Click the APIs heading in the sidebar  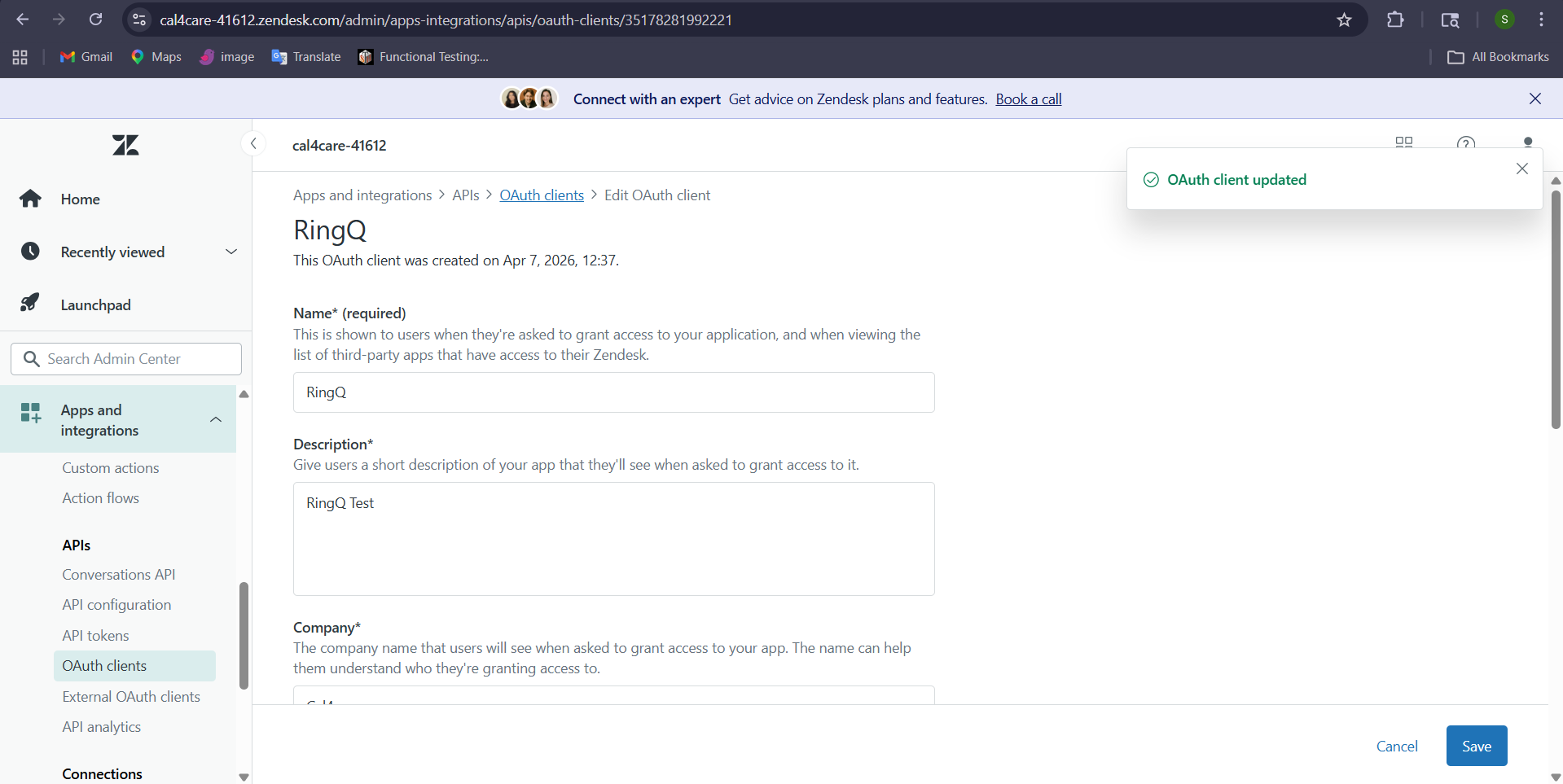[x=77, y=545]
